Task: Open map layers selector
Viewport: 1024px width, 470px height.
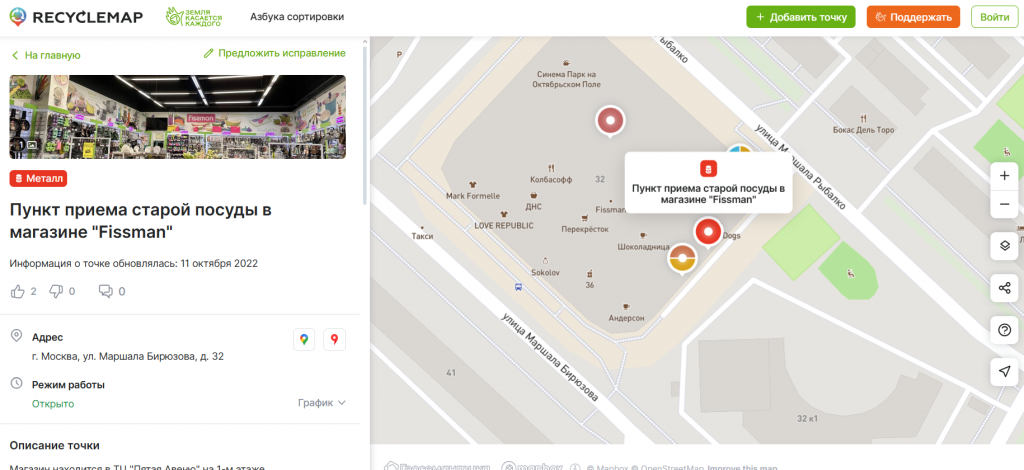Action: point(1004,245)
